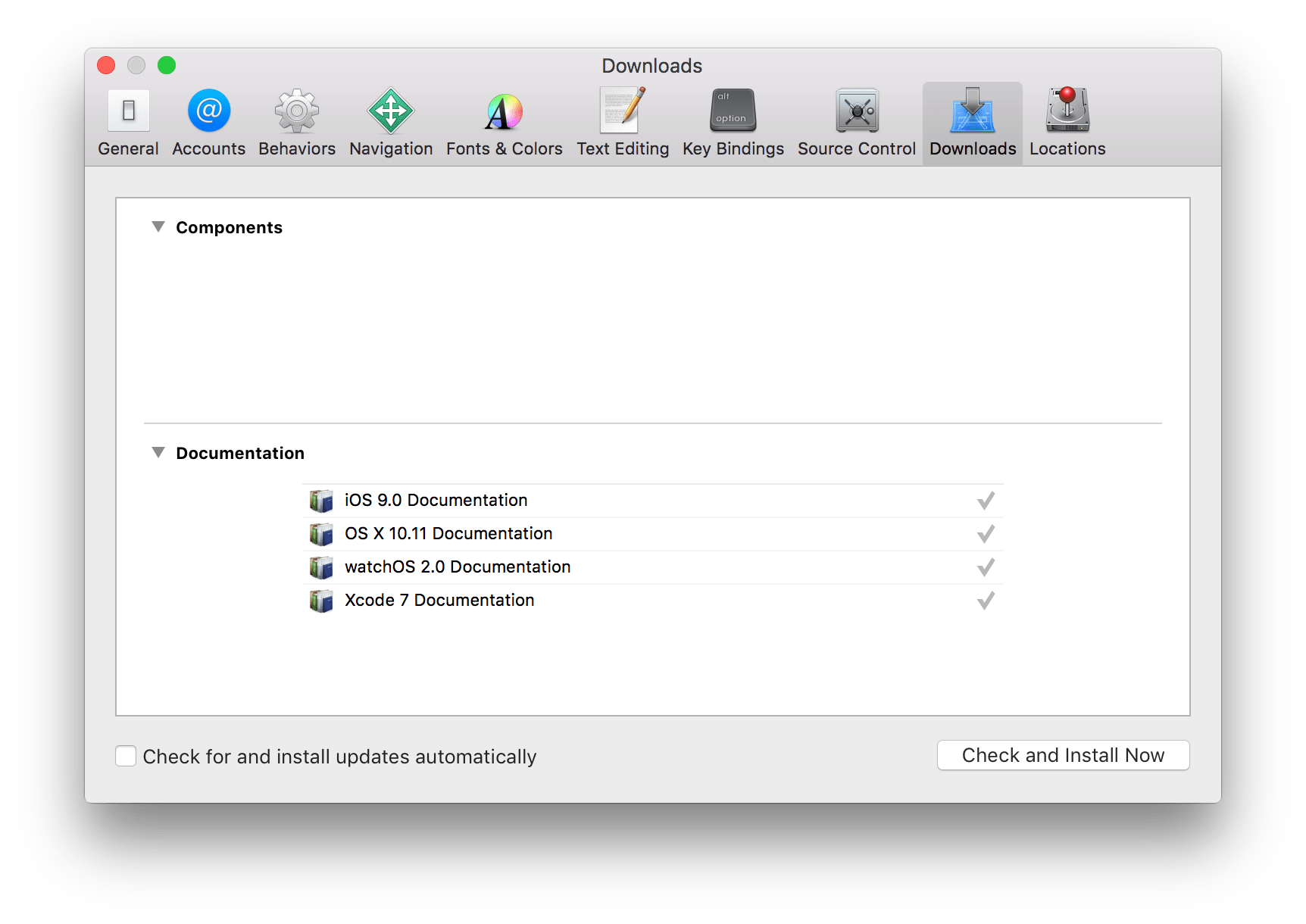Switch to the Behaviors tab label
This screenshot has height=924, width=1306.
click(297, 149)
